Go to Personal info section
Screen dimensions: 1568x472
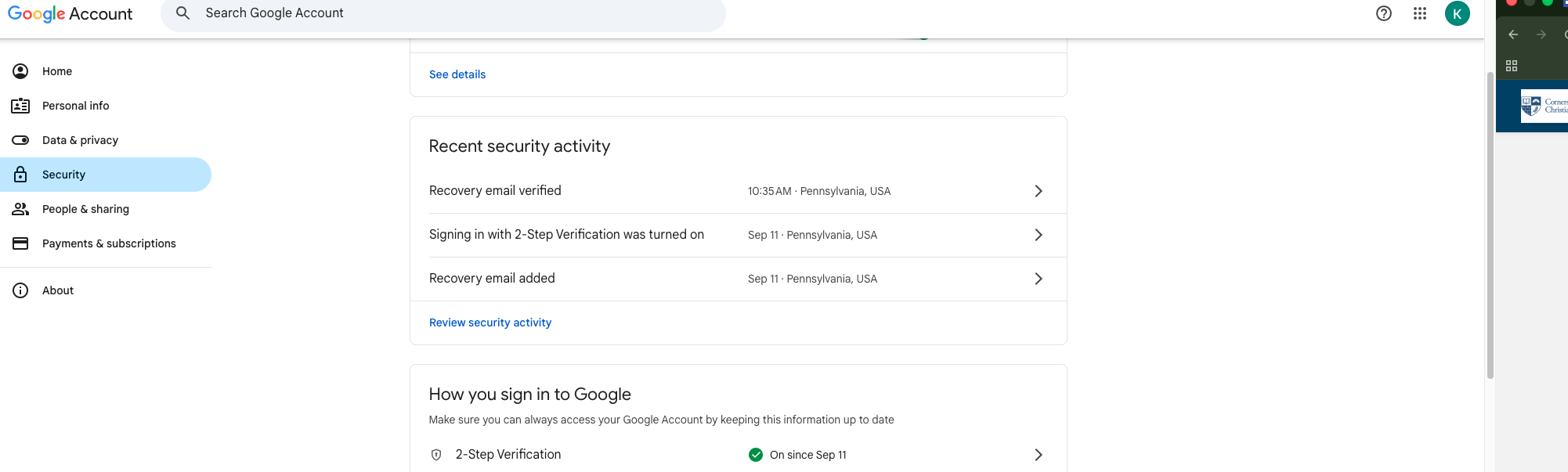(76, 106)
